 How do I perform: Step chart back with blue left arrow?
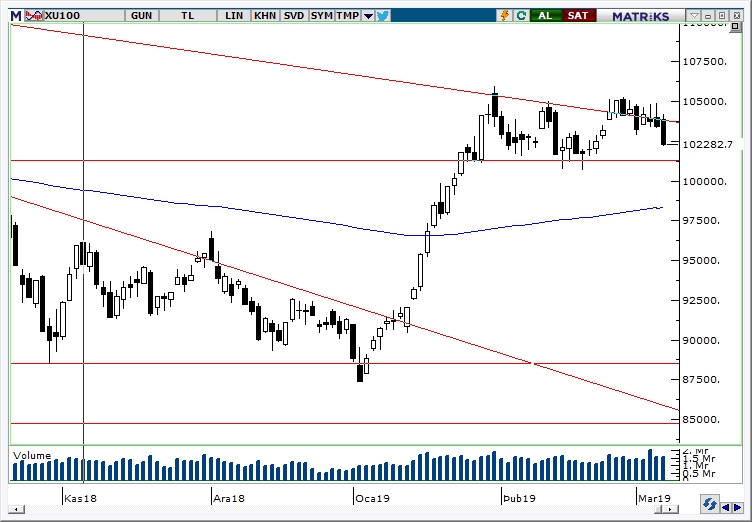726,507
